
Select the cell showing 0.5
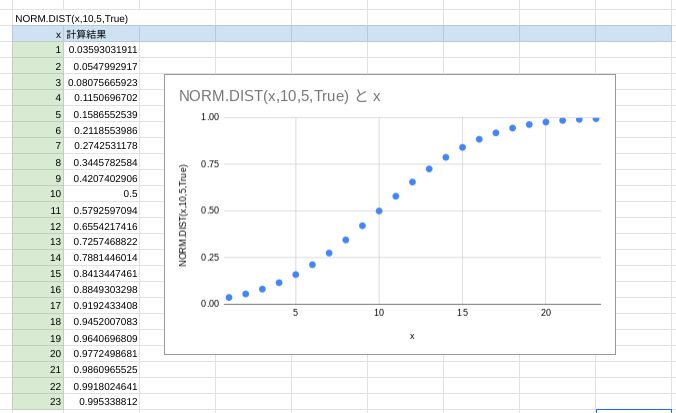[x=102, y=194]
